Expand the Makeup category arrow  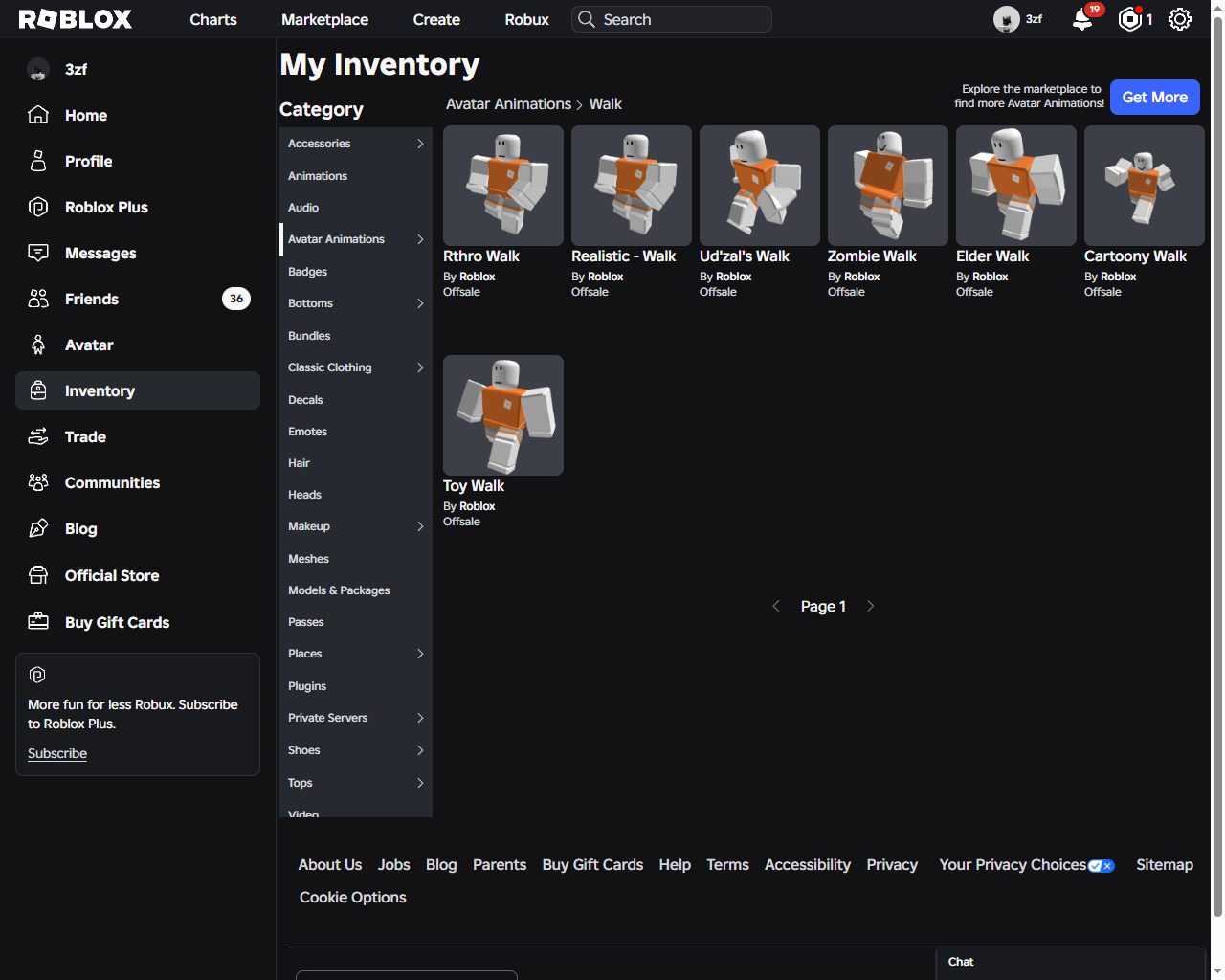(x=420, y=526)
